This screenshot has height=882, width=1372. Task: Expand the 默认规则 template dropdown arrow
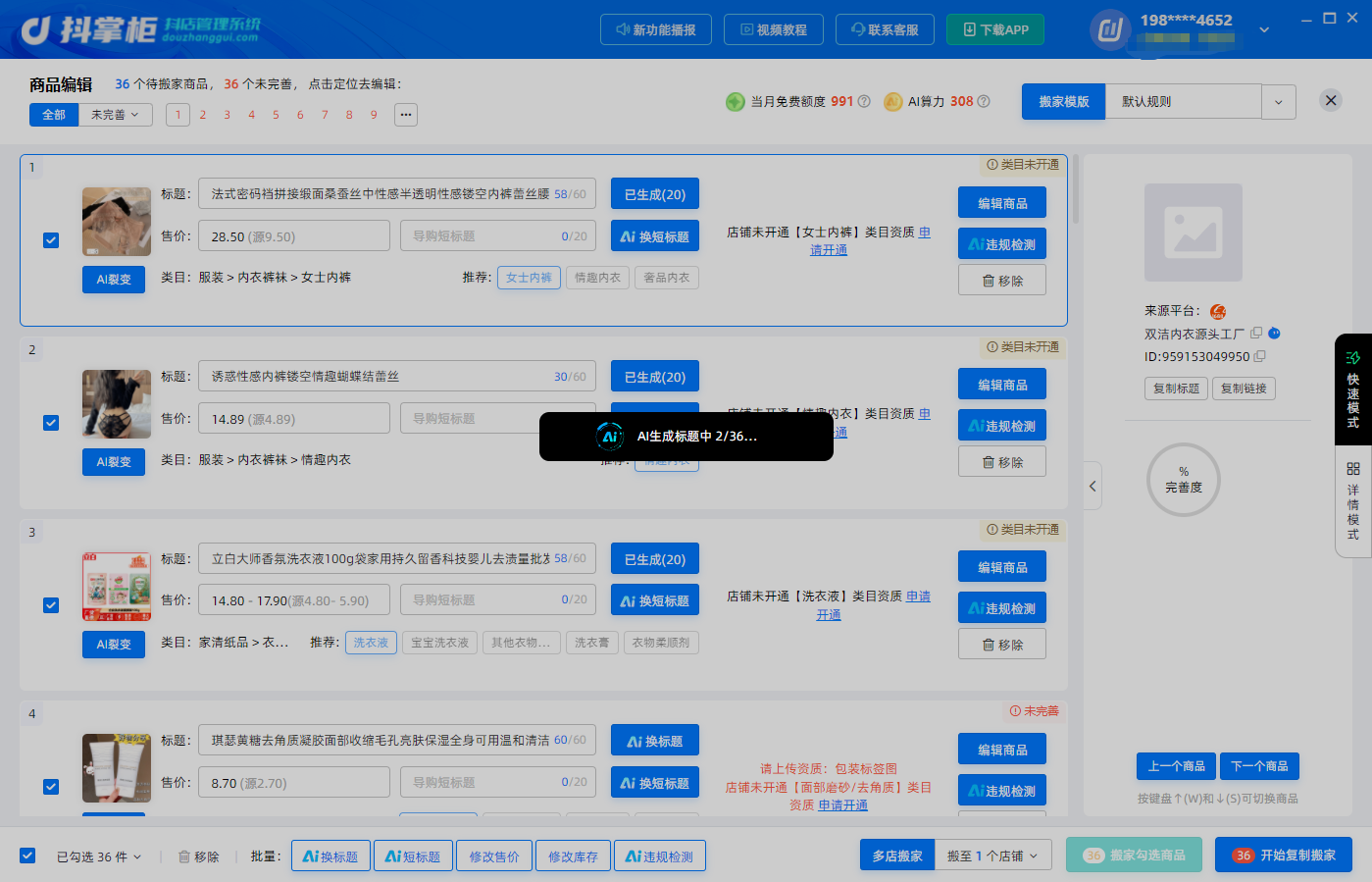1279,101
